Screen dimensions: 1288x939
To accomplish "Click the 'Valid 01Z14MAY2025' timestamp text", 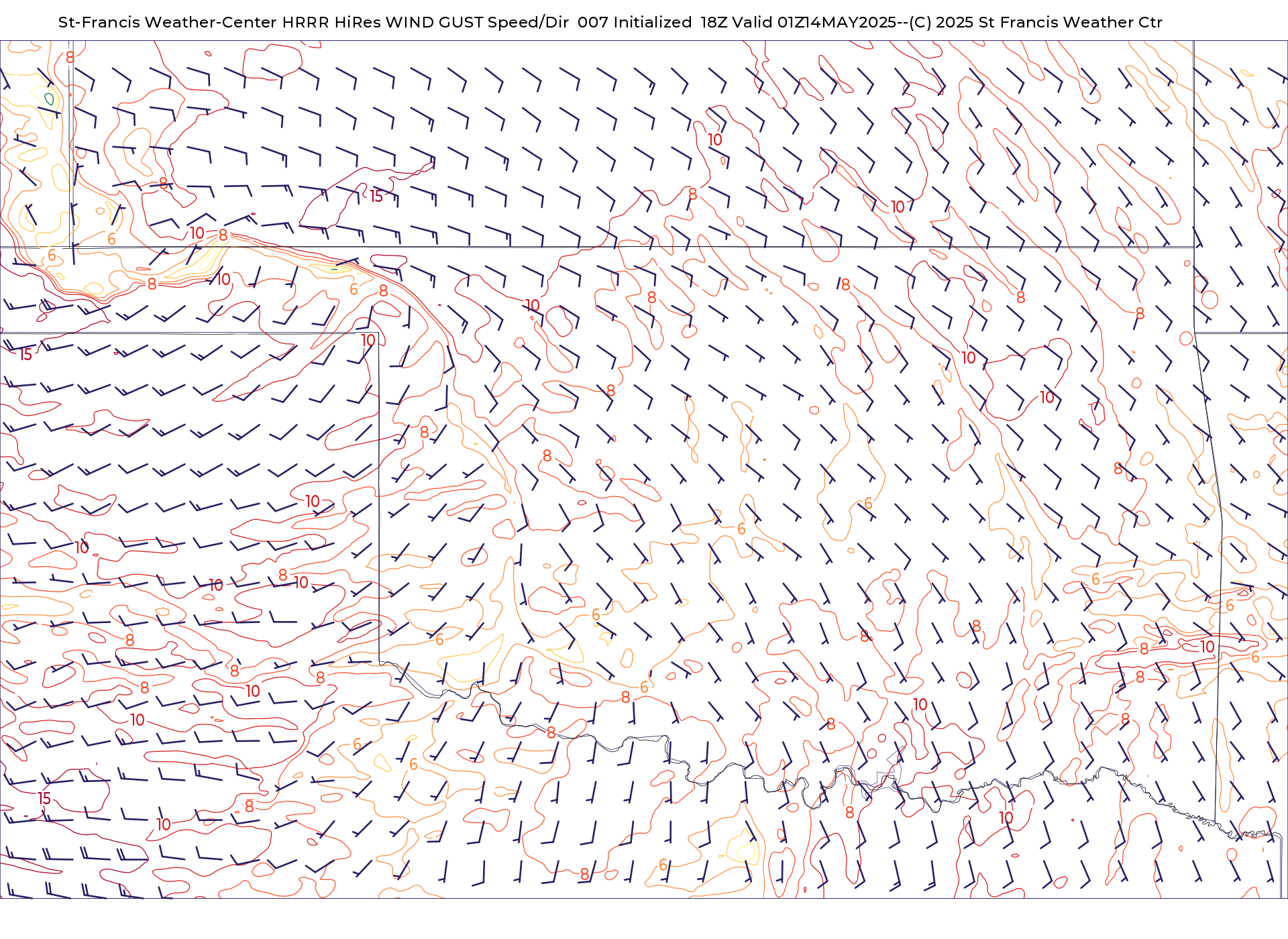I will point(814,22).
